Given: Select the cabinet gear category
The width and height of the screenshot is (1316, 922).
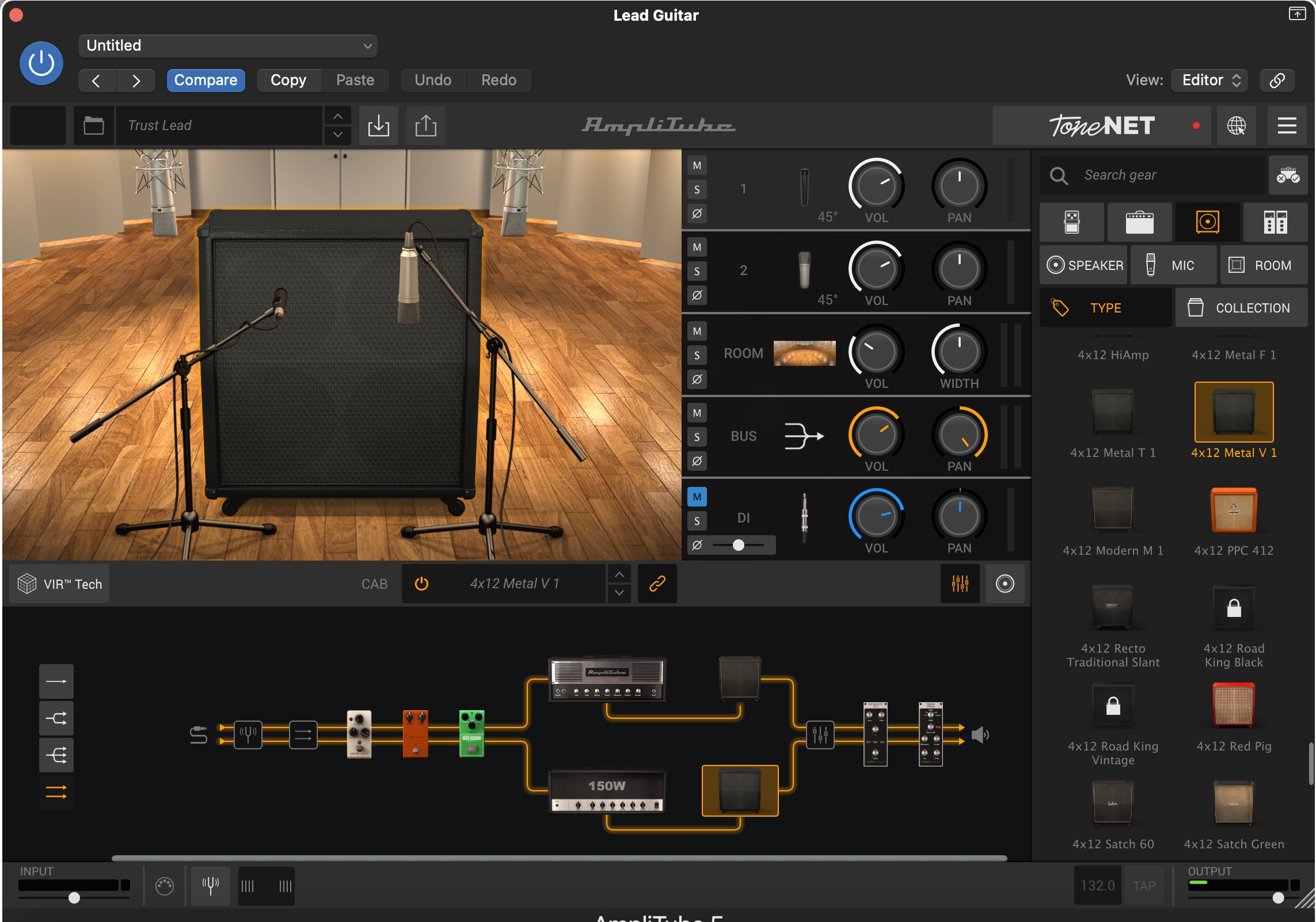Looking at the screenshot, I should (x=1207, y=222).
